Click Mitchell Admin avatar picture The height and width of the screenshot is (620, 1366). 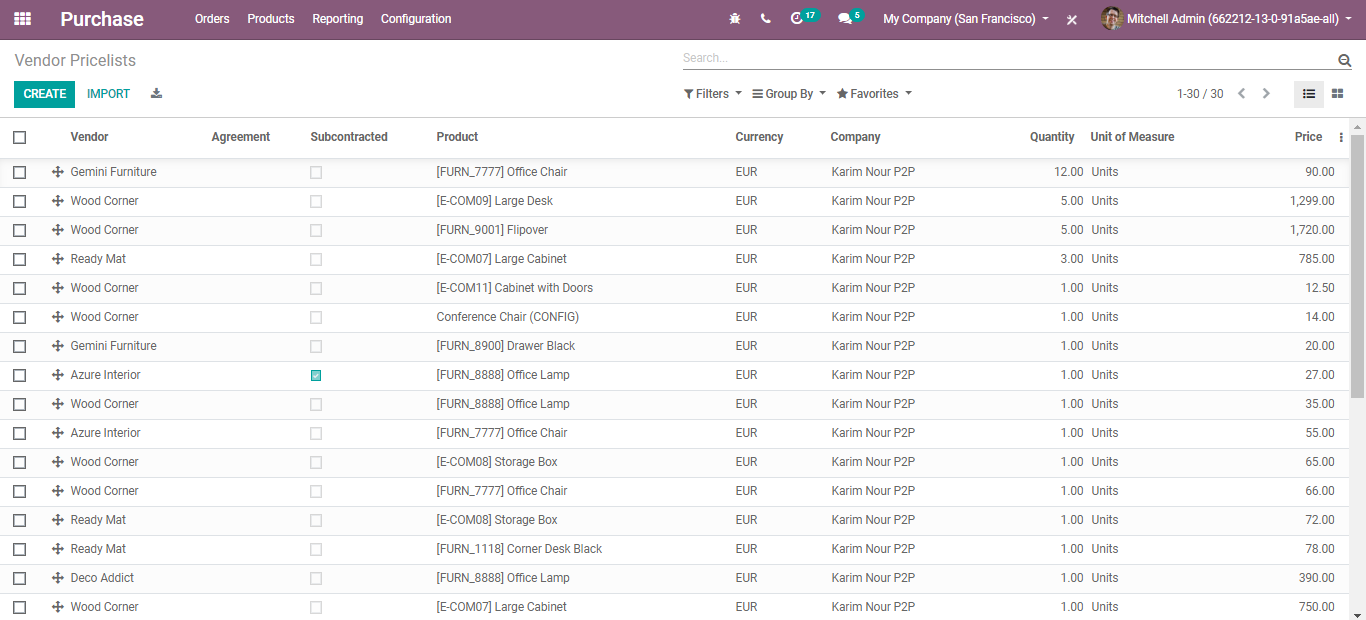pos(1111,19)
